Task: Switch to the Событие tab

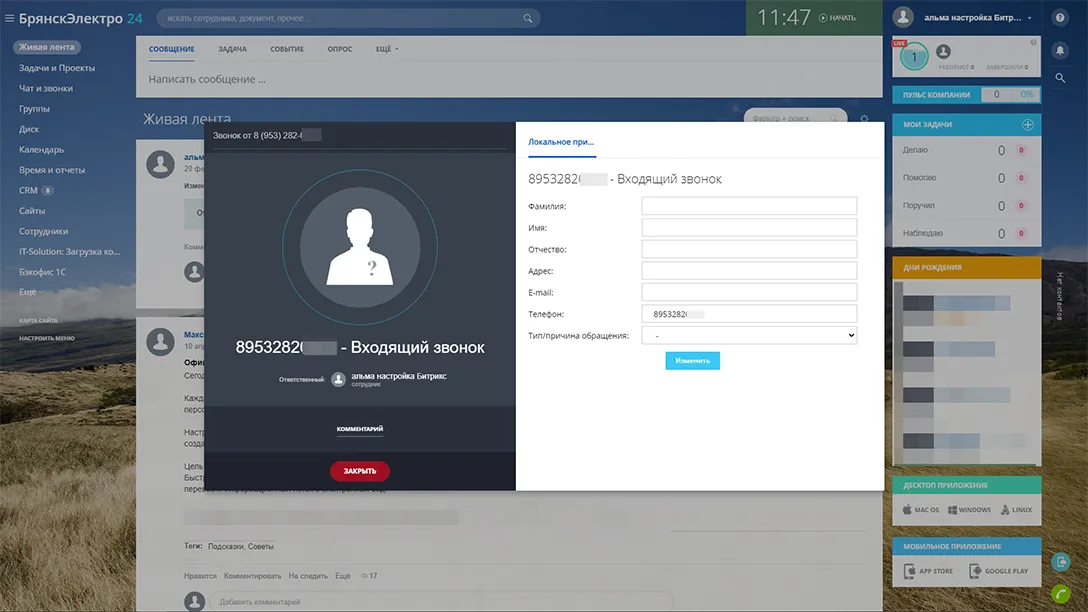Action: 287,49
